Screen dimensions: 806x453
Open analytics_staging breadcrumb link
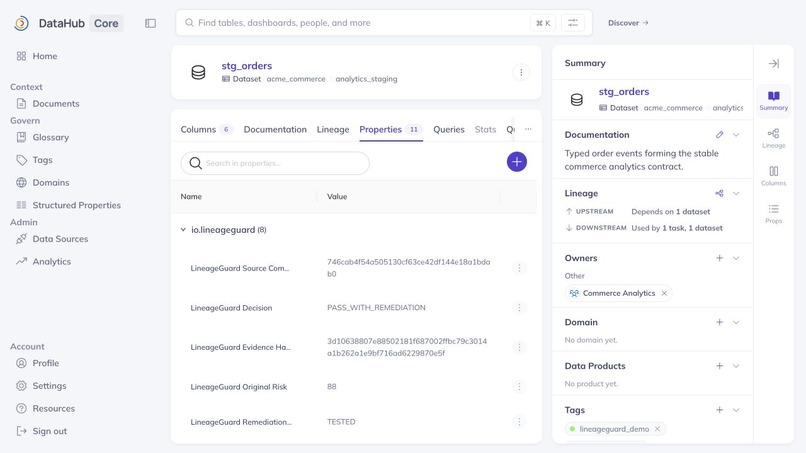click(366, 79)
